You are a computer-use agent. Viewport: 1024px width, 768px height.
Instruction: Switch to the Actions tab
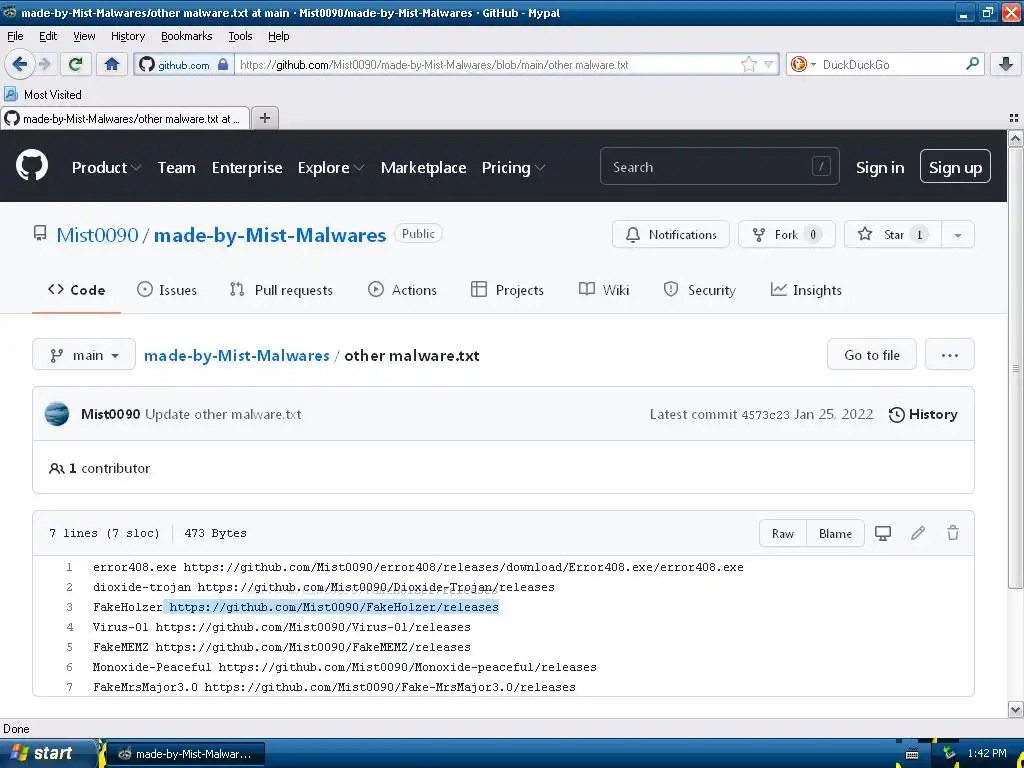pos(402,290)
